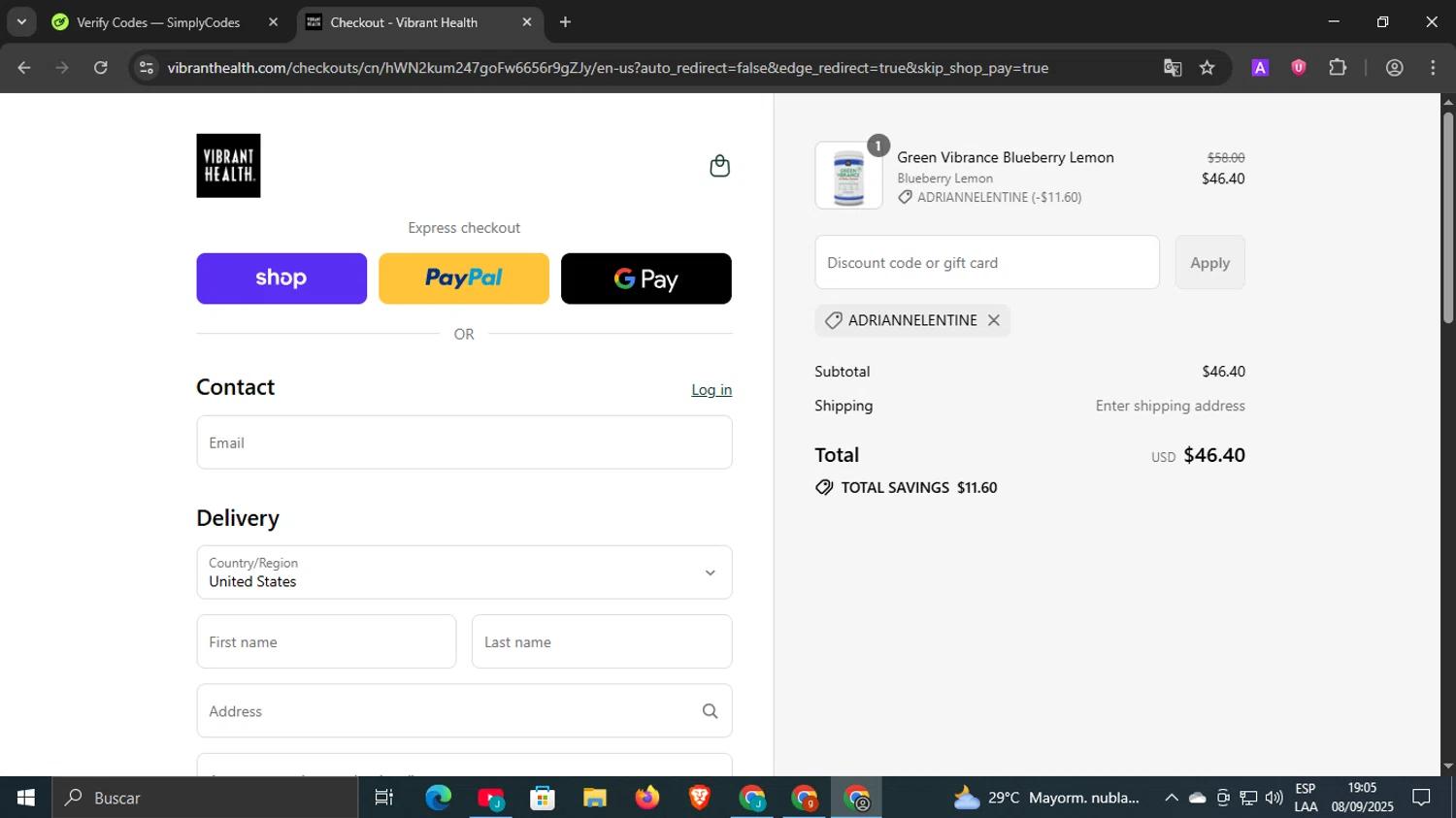This screenshot has width=1456, height=818.
Task: Open the Chrome three-dot menu
Action: coord(1433,68)
